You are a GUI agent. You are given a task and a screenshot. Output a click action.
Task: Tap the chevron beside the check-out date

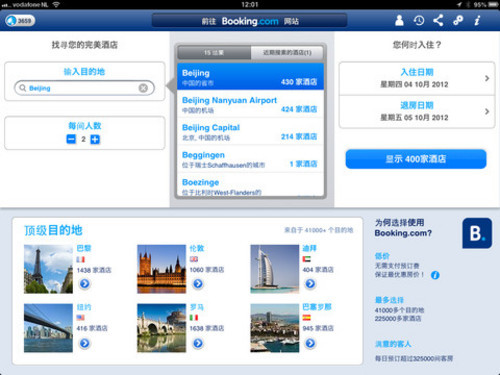pyautogui.click(x=487, y=111)
